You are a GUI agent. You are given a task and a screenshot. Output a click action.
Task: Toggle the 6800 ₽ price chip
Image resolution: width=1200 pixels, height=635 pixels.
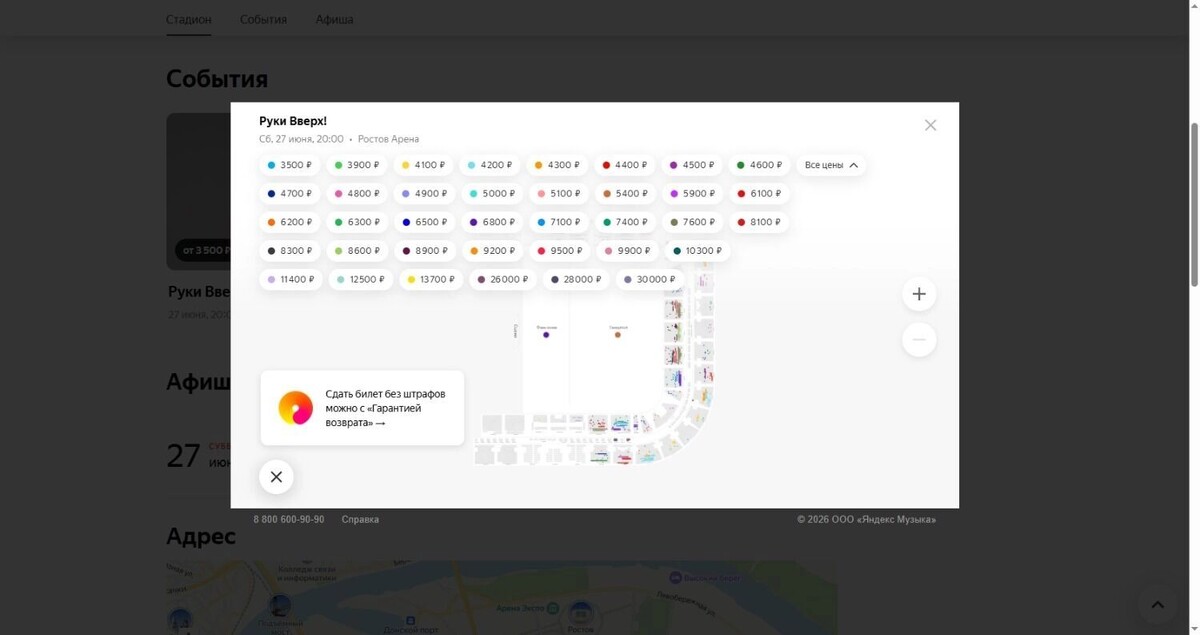pyautogui.click(x=492, y=222)
